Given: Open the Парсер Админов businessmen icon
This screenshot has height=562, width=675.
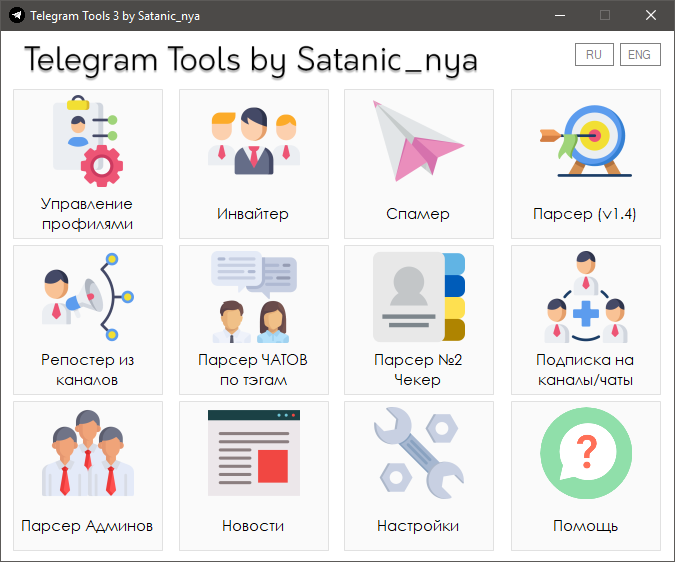Looking at the screenshot, I should pos(88,453).
